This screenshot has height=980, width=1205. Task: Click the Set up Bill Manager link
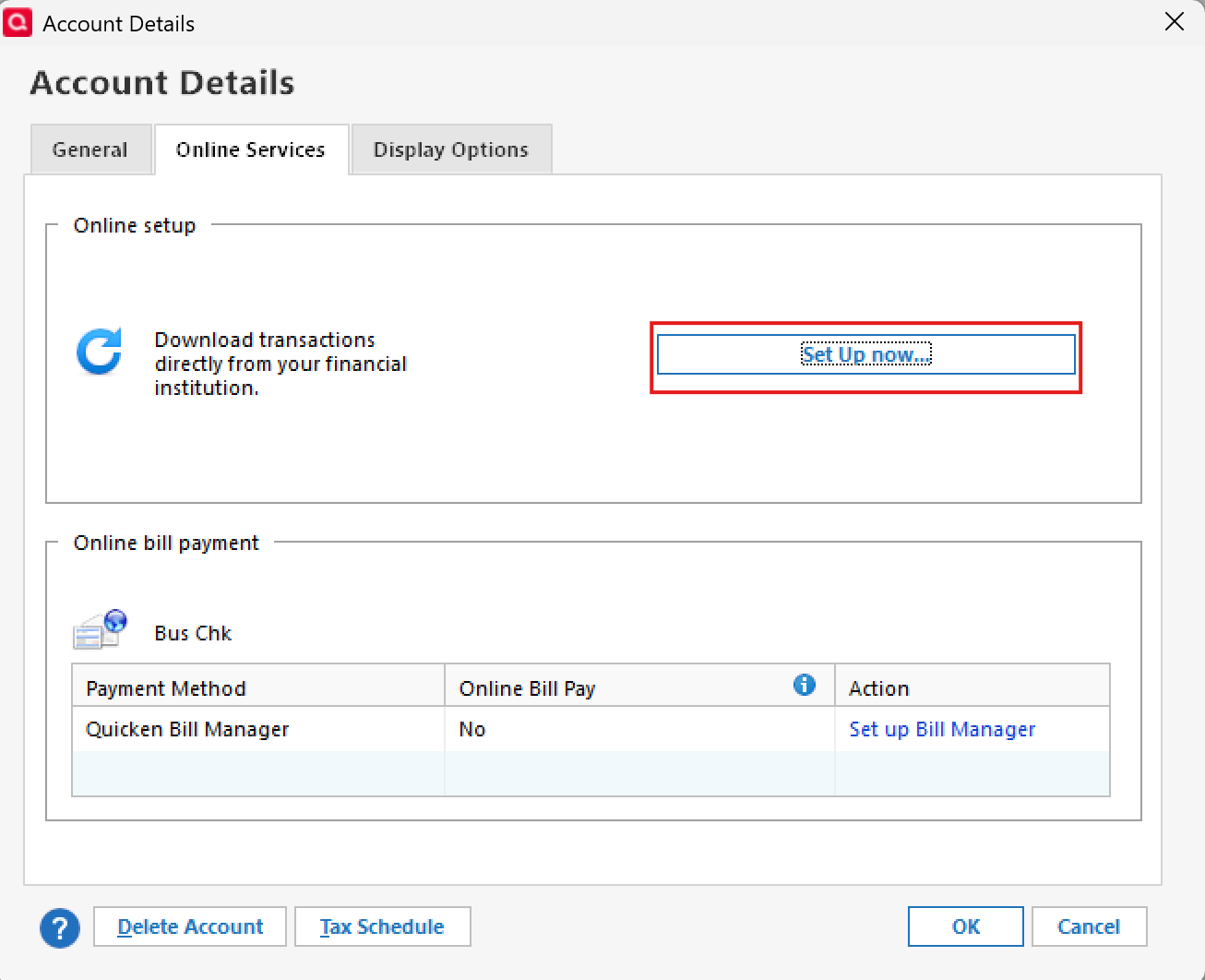[942, 729]
